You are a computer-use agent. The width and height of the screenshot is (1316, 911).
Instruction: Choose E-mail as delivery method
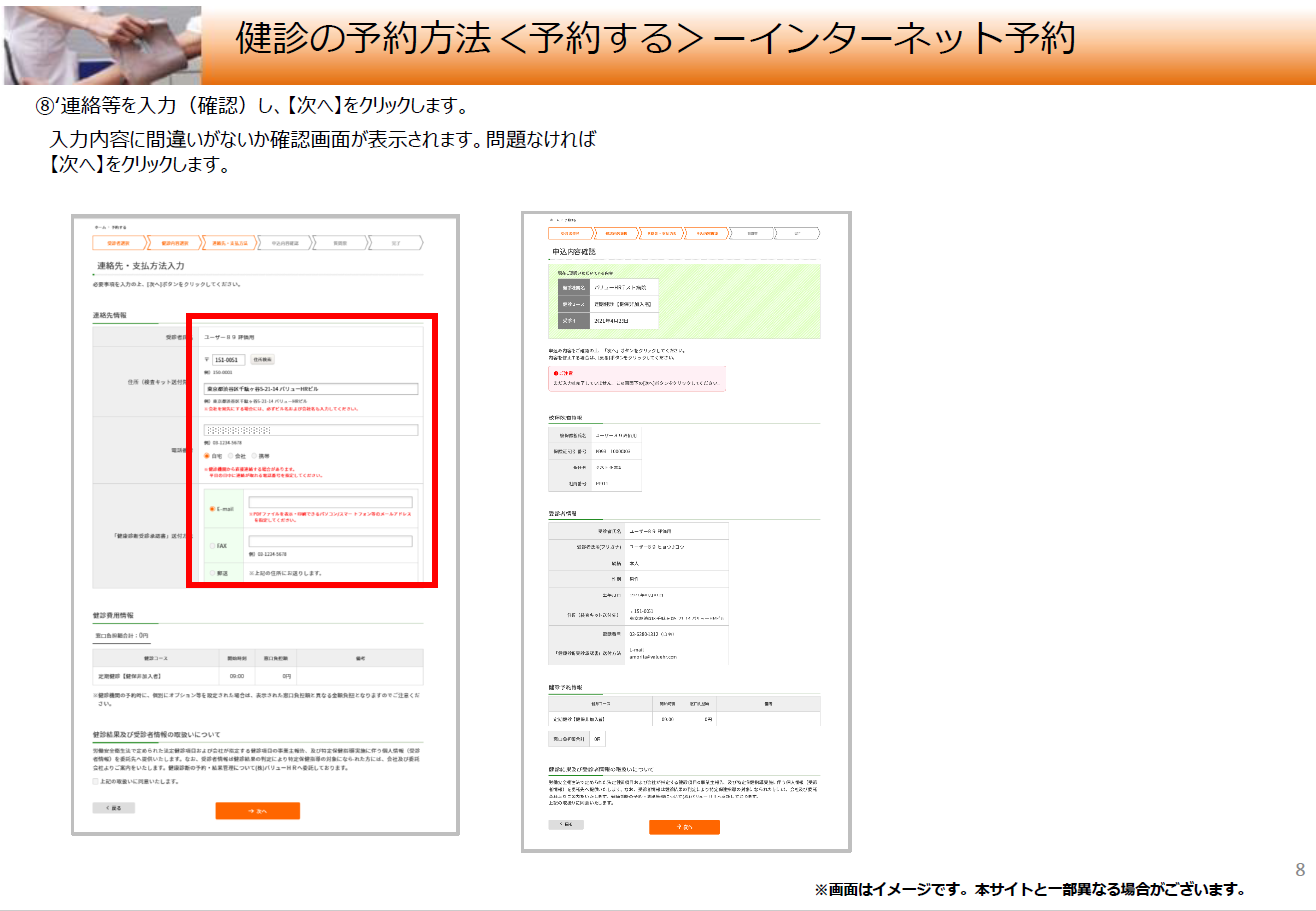212,509
